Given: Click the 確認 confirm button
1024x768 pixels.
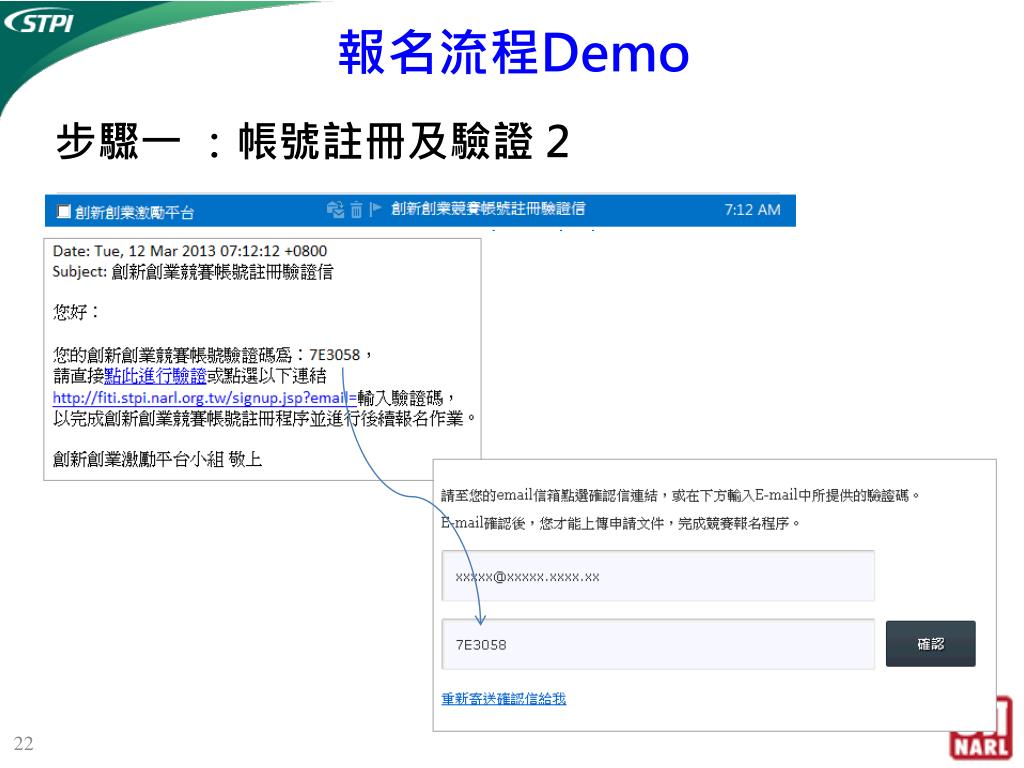Looking at the screenshot, I should click(931, 644).
